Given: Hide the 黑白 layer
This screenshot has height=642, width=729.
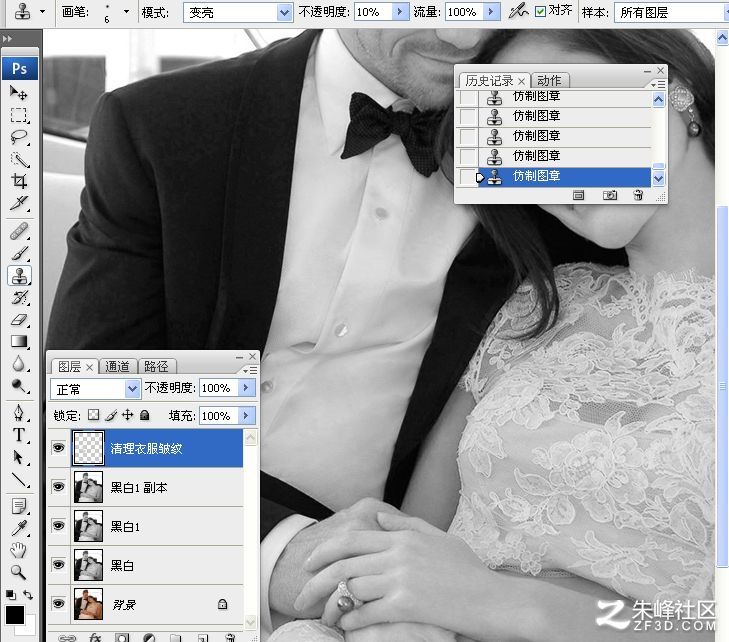Looking at the screenshot, I should tap(58, 565).
